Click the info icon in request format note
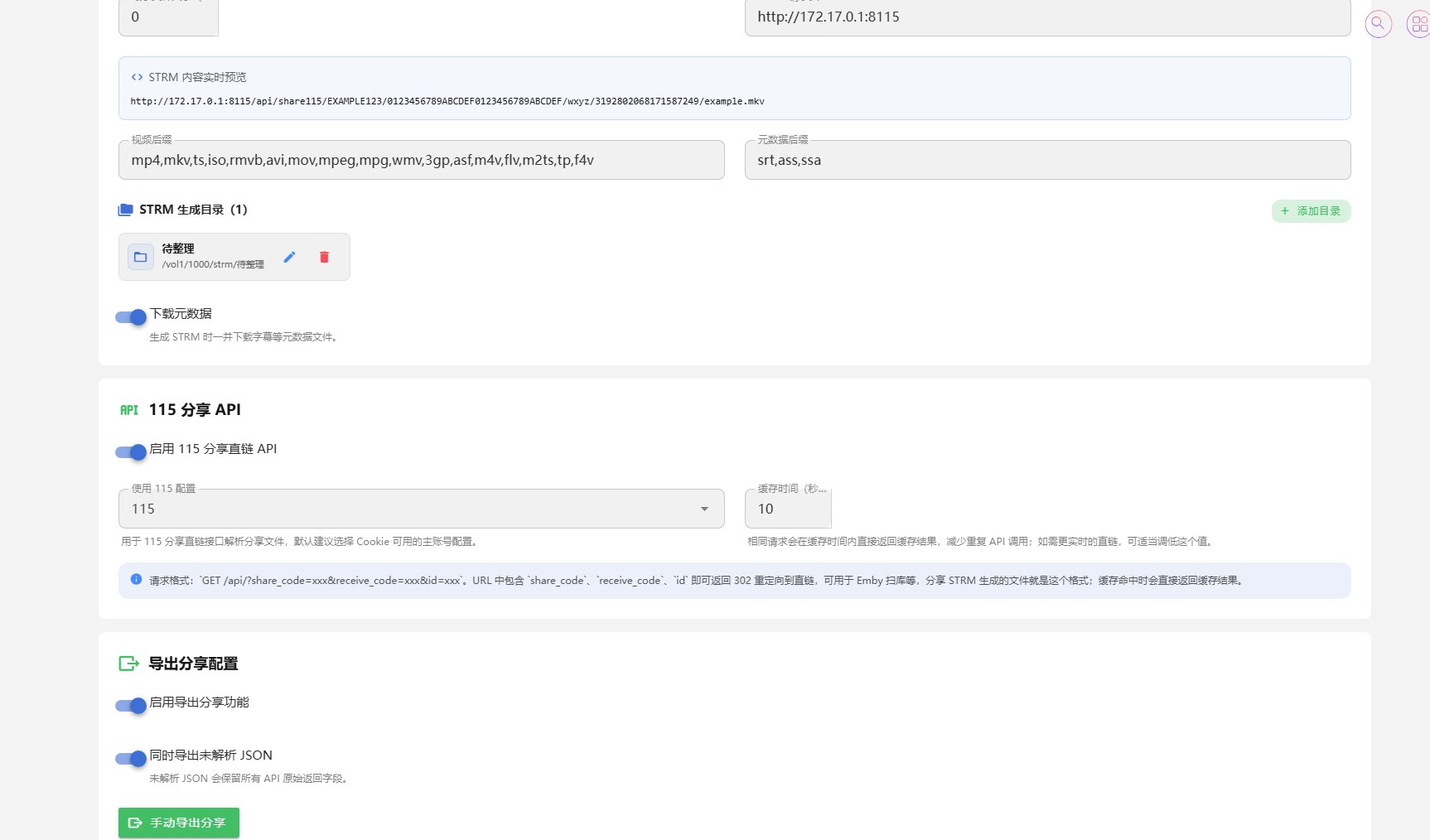The image size is (1430, 840). coord(137,580)
